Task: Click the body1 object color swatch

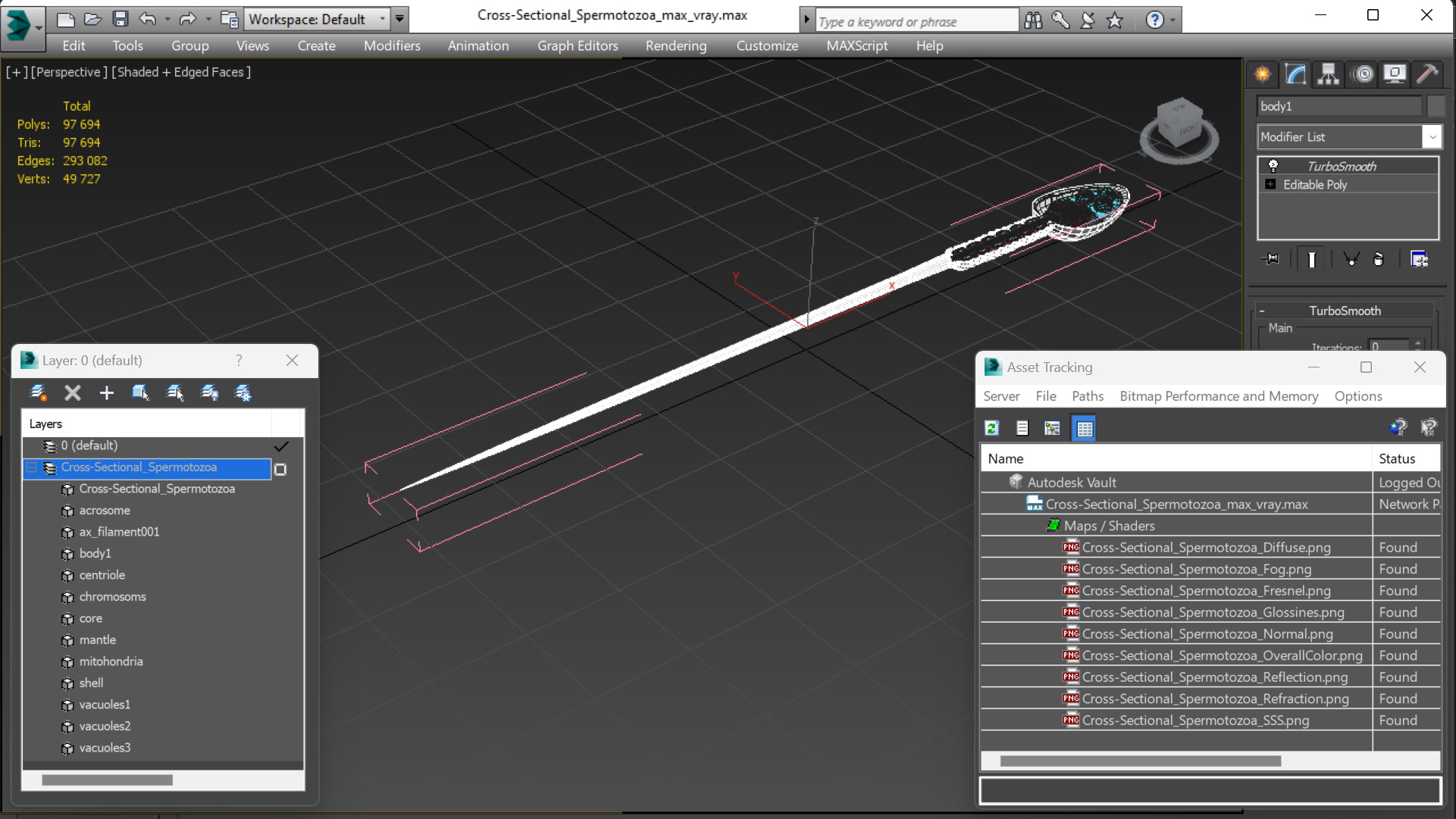Action: click(x=1435, y=106)
